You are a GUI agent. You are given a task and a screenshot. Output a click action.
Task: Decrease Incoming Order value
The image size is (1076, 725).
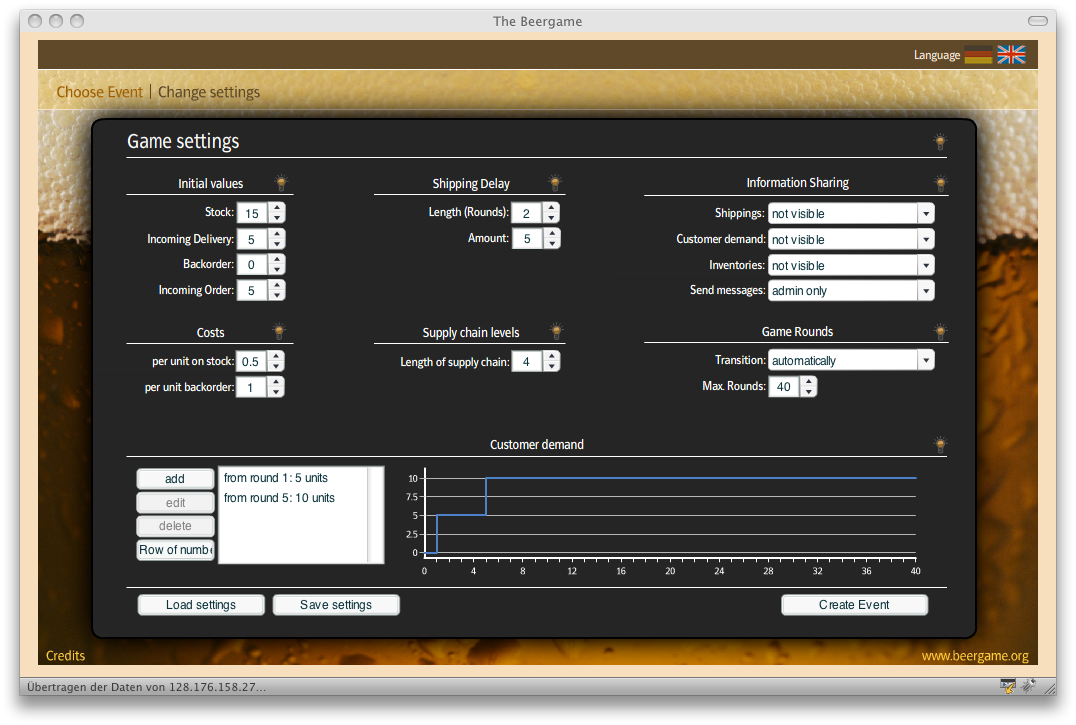[277, 296]
